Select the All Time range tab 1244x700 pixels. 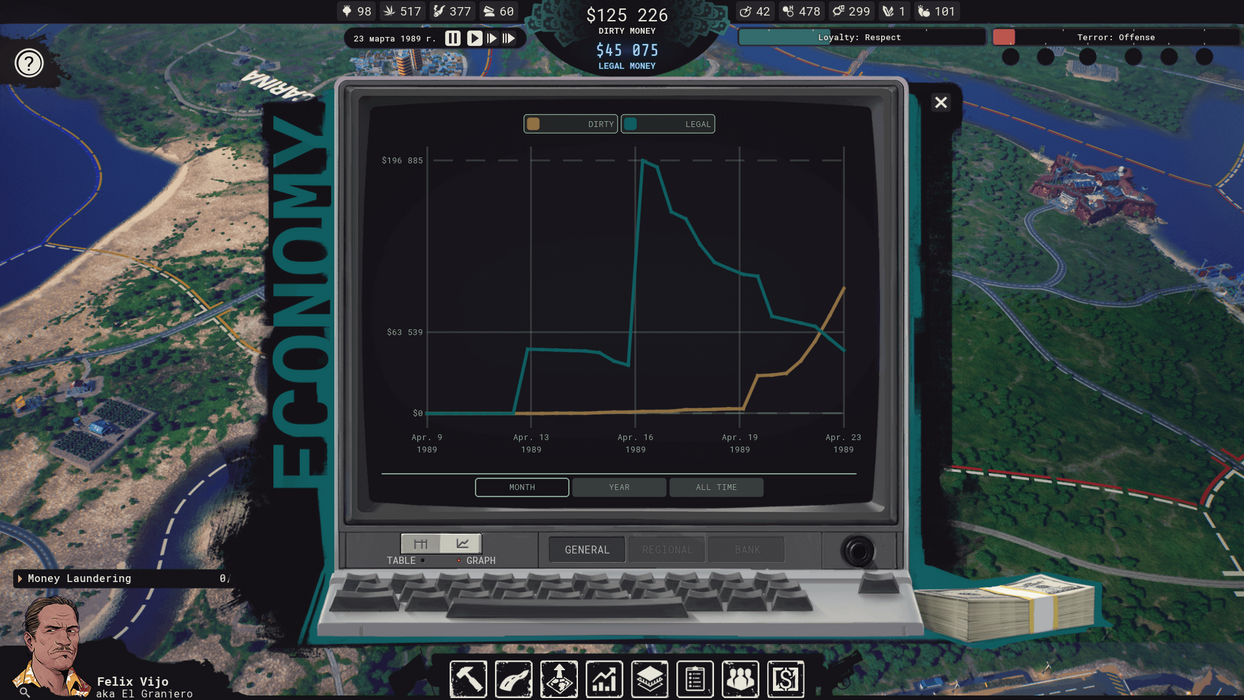coord(716,487)
